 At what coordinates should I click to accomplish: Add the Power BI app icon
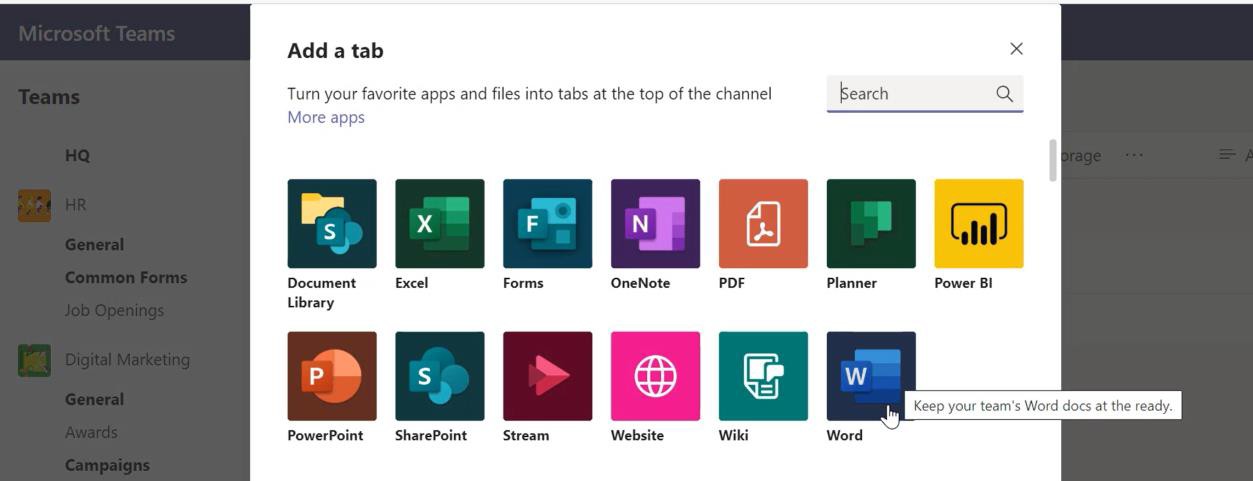pyautogui.click(x=979, y=224)
